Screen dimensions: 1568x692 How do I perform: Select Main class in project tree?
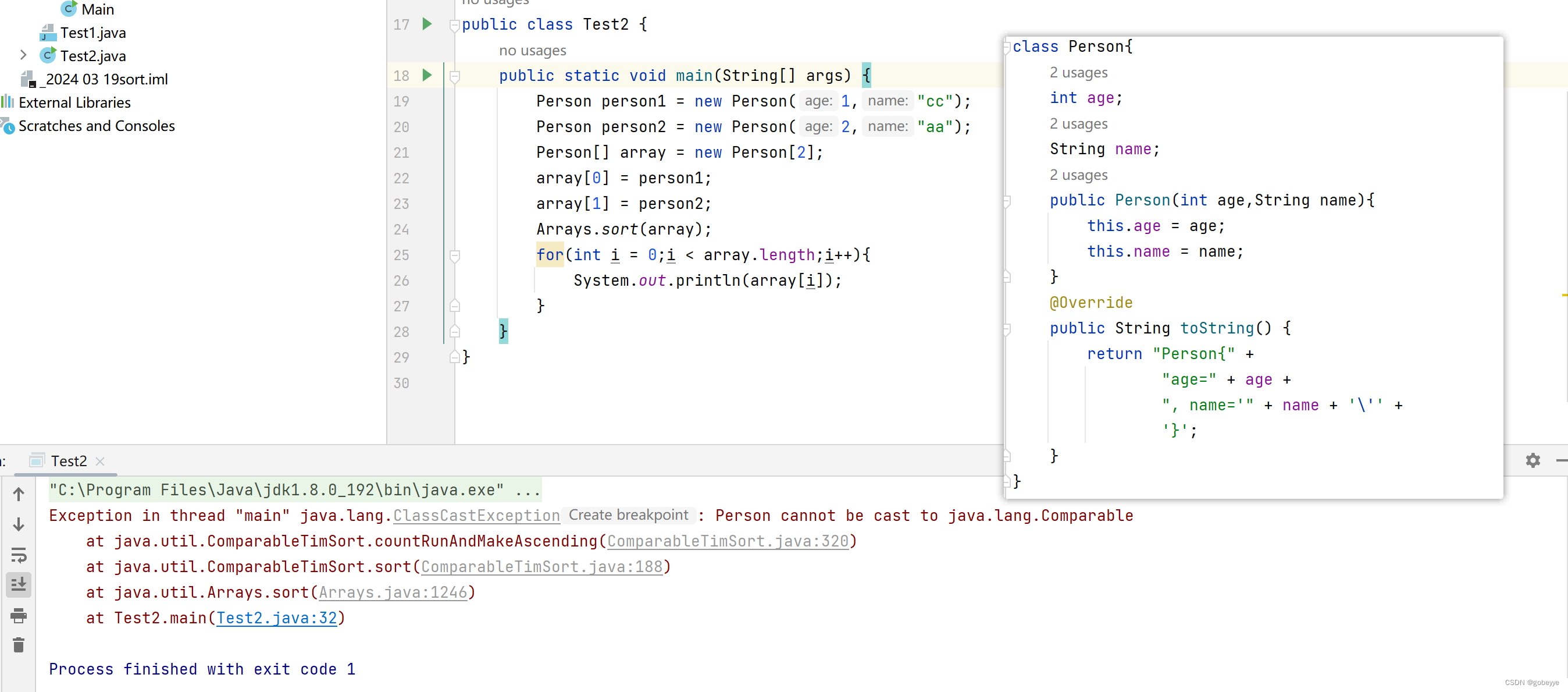[97, 9]
